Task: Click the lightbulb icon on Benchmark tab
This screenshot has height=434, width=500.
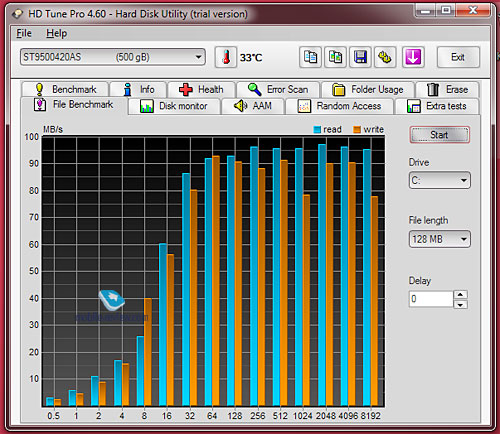Action: (x=39, y=89)
